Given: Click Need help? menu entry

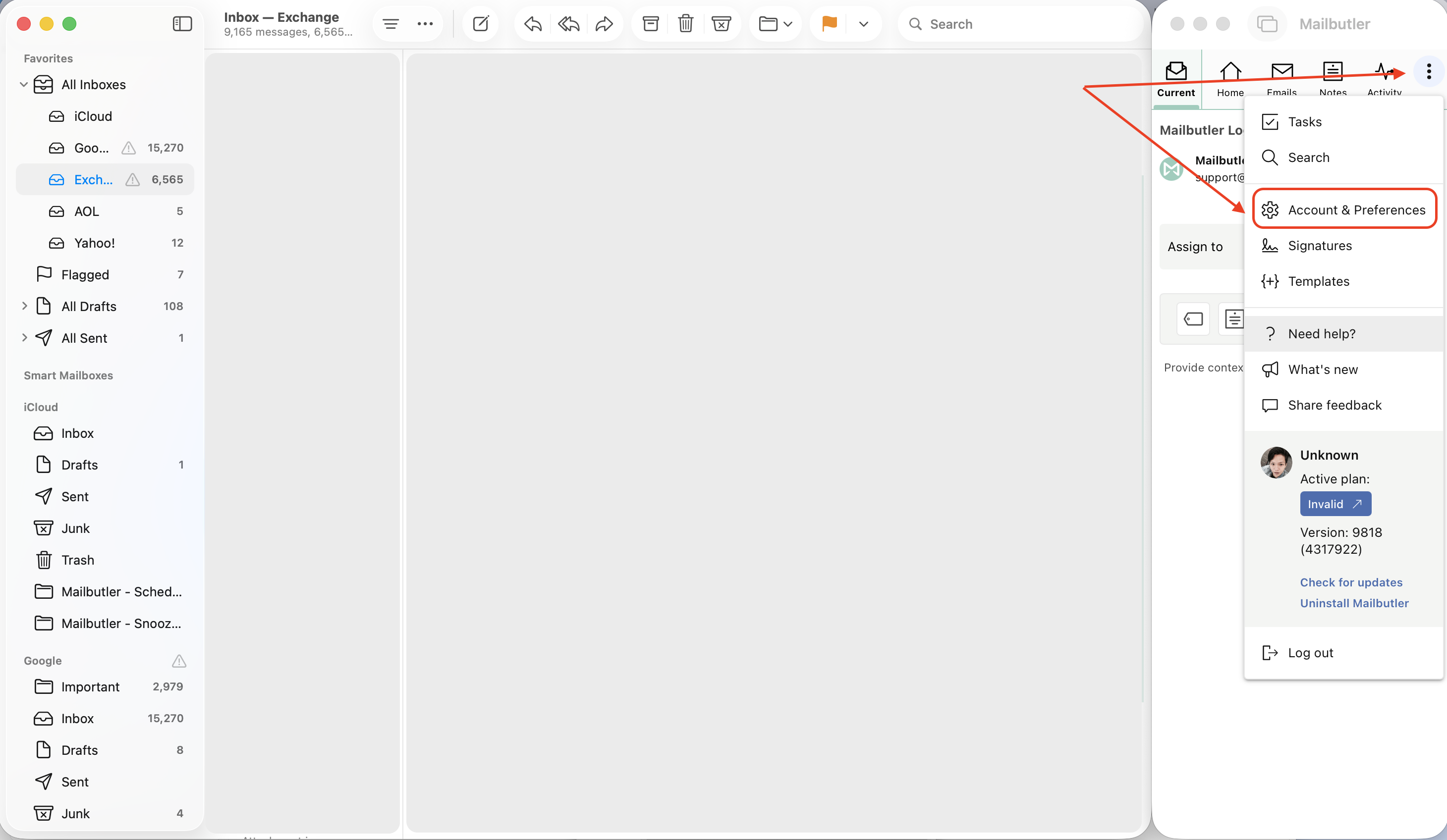Looking at the screenshot, I should [x=1343, y=333].
